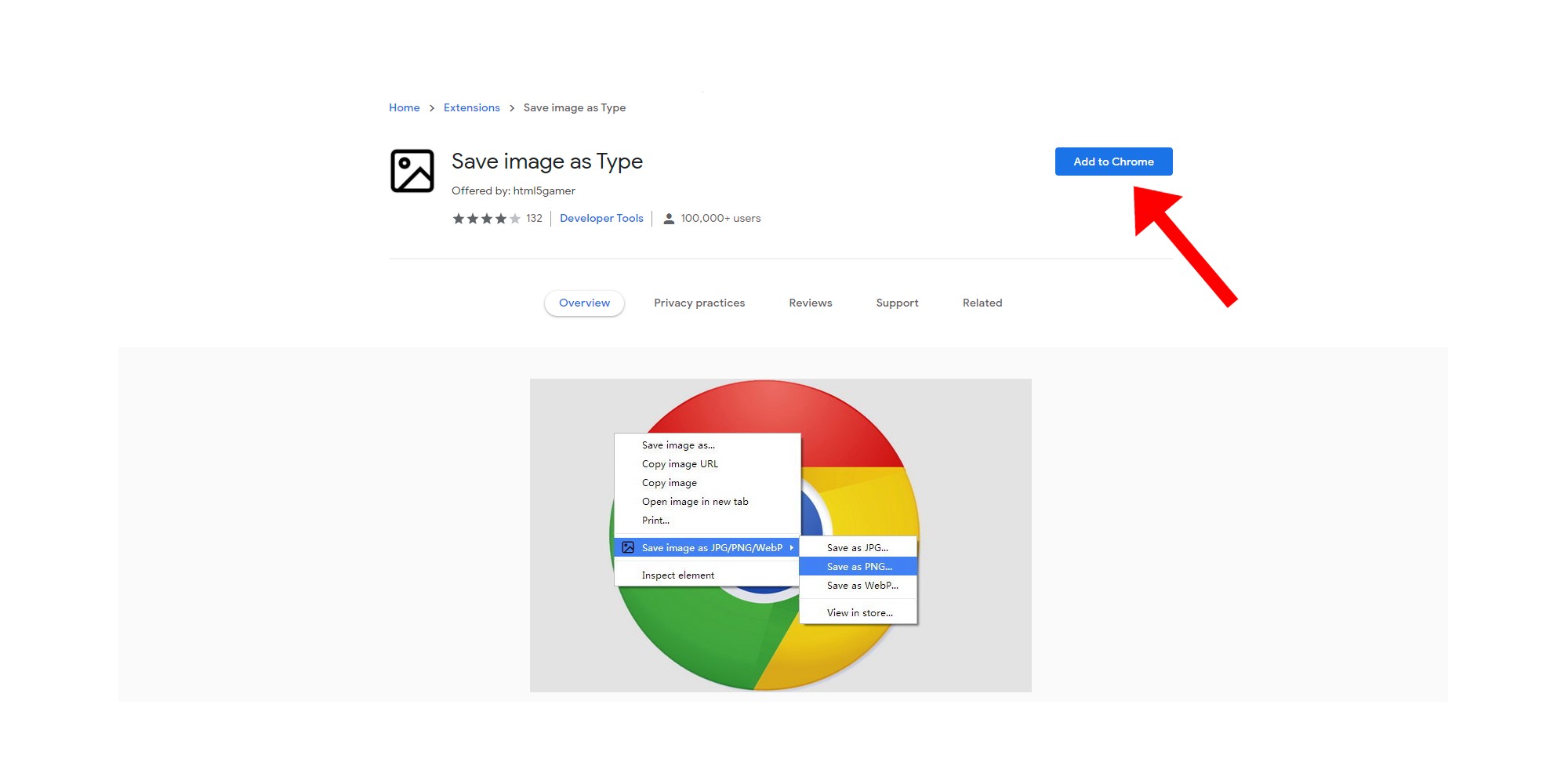This screenshot has height=784, width=1568.
Task: Select the fourth rating star
Action: (x=500, y=219)
